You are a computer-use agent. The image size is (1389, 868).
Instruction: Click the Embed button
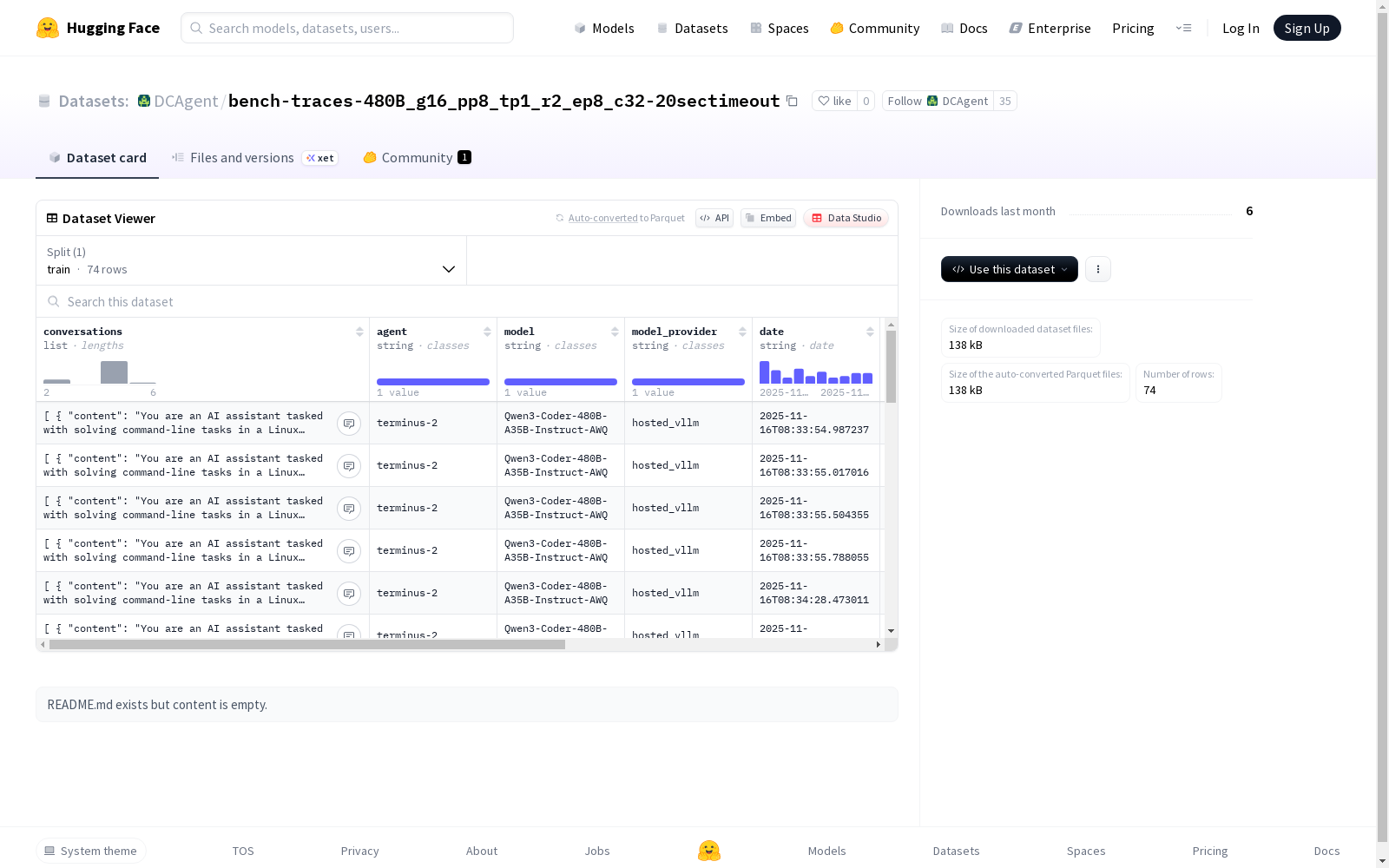768,218
